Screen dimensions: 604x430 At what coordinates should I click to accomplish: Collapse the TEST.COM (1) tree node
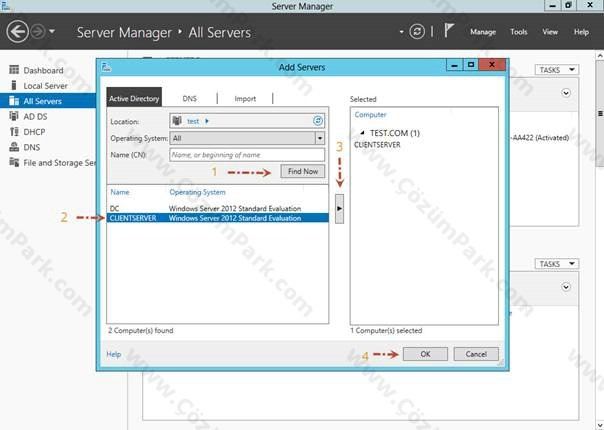point(362,133)
